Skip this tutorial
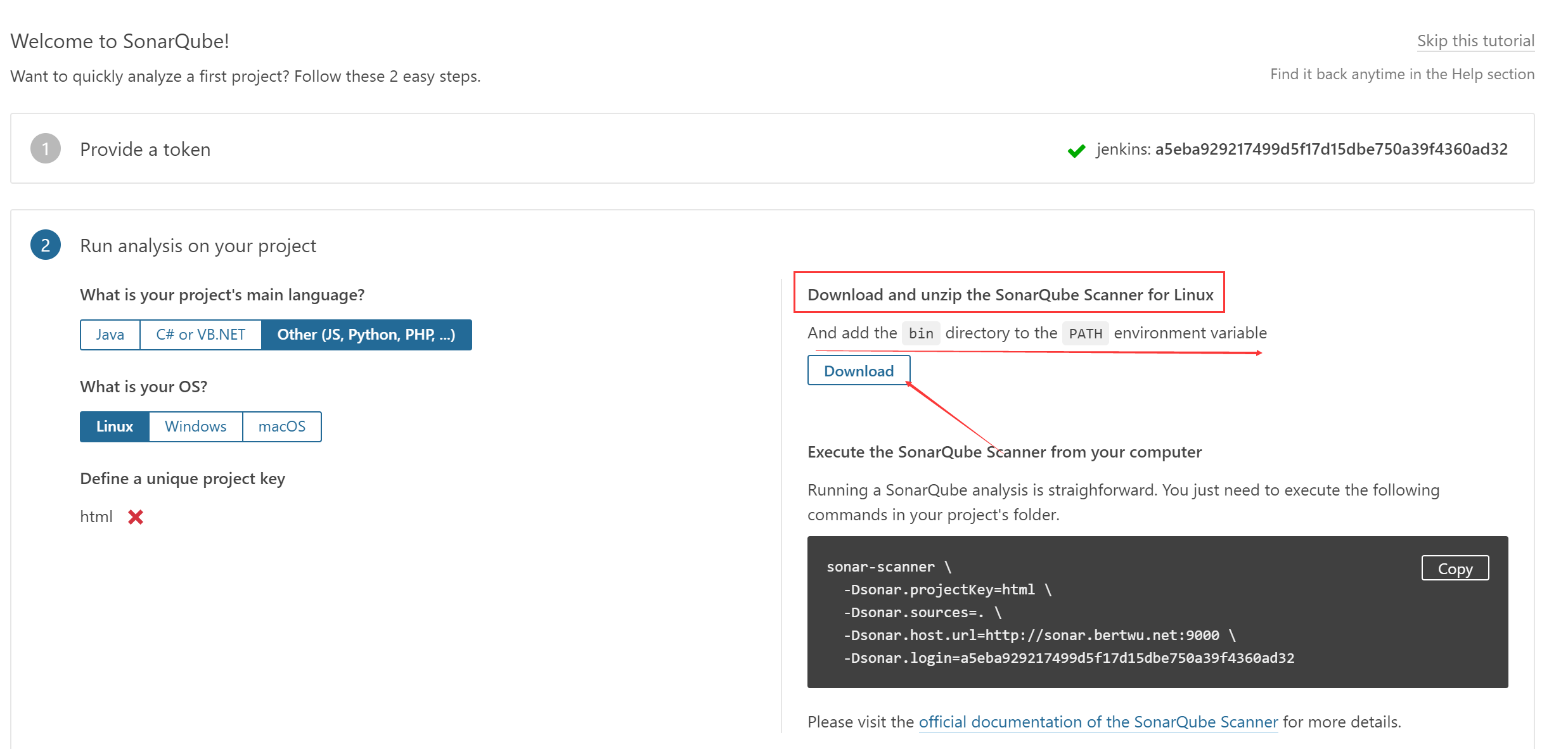The image size is (1568, 749). 1475,40
